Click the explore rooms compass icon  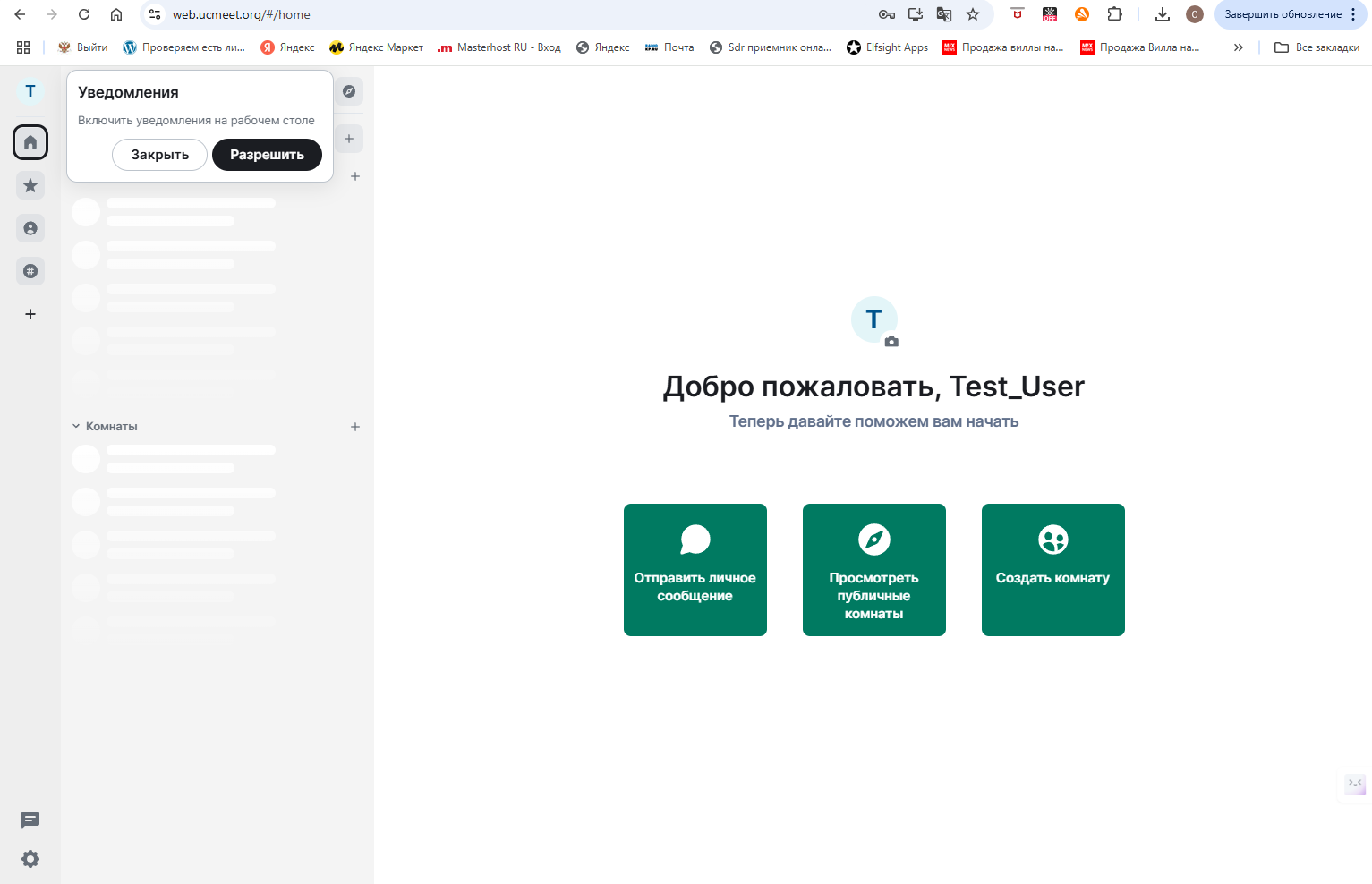(x=349, y=91)
